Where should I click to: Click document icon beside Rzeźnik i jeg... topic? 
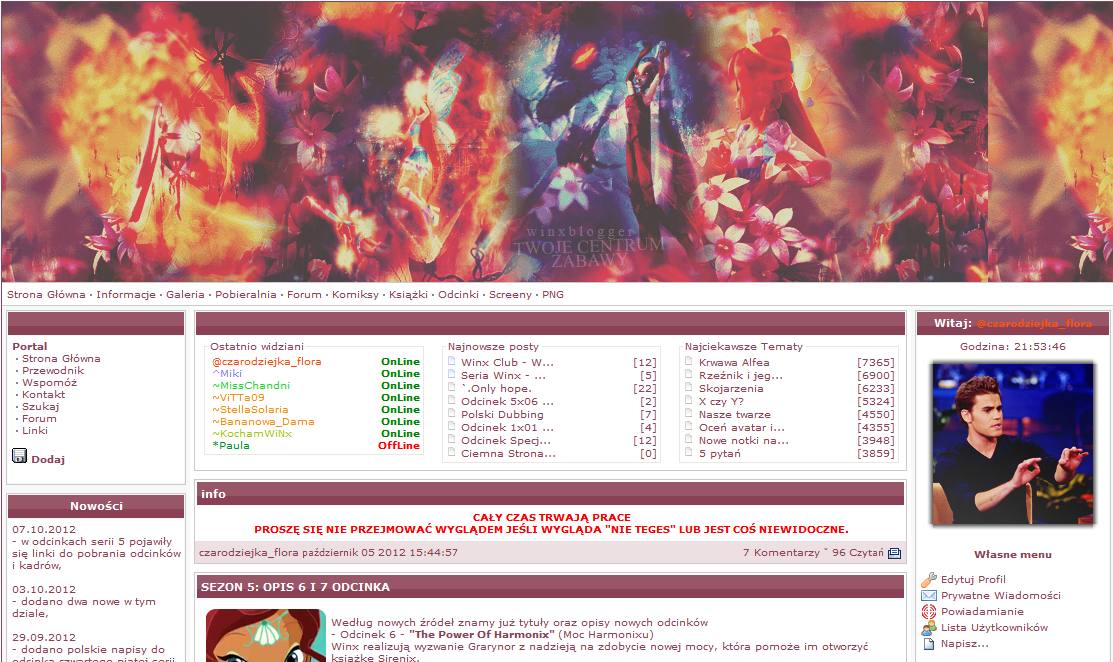(689, 374)
